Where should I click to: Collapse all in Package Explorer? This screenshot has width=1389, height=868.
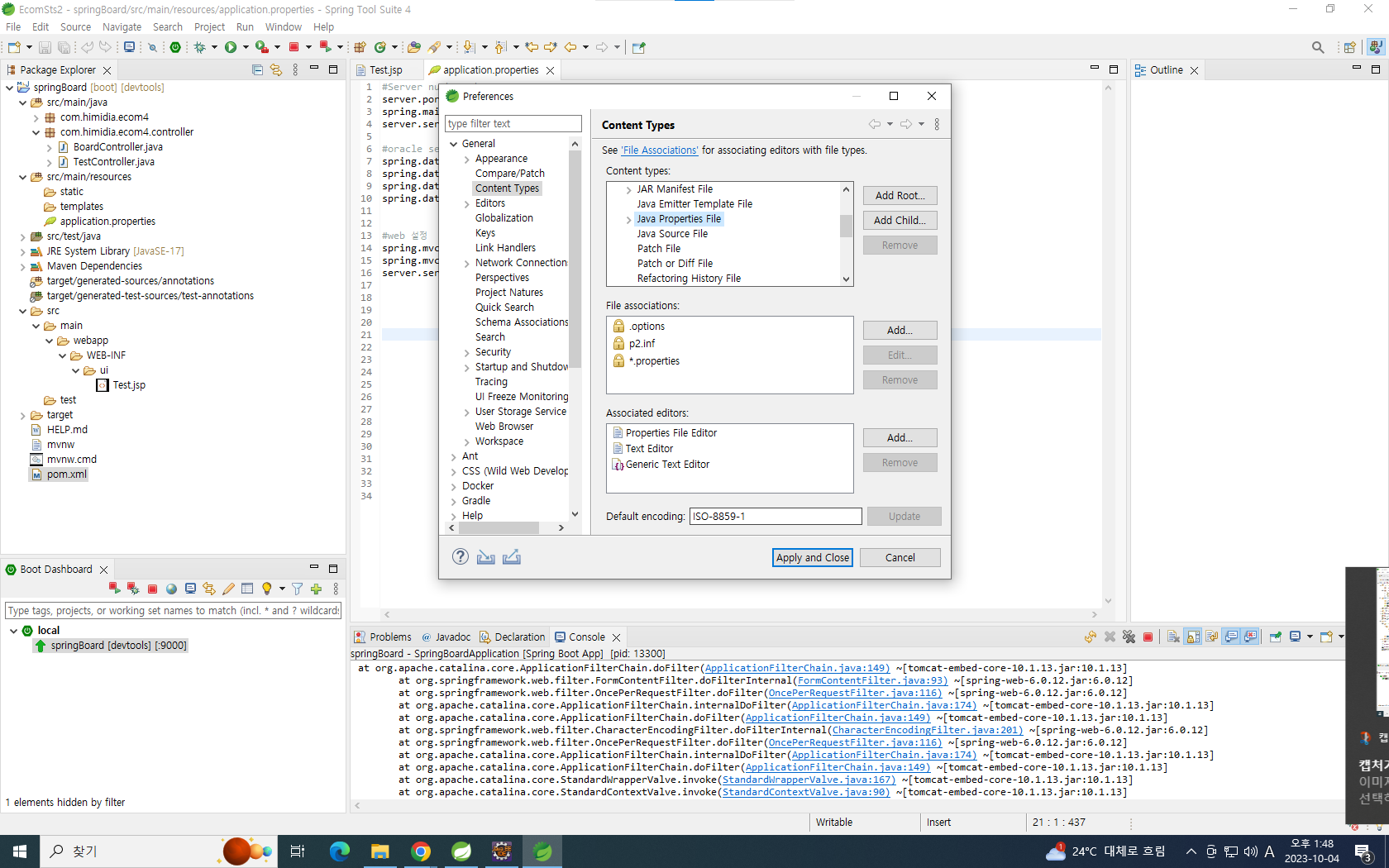click(258, 70)
